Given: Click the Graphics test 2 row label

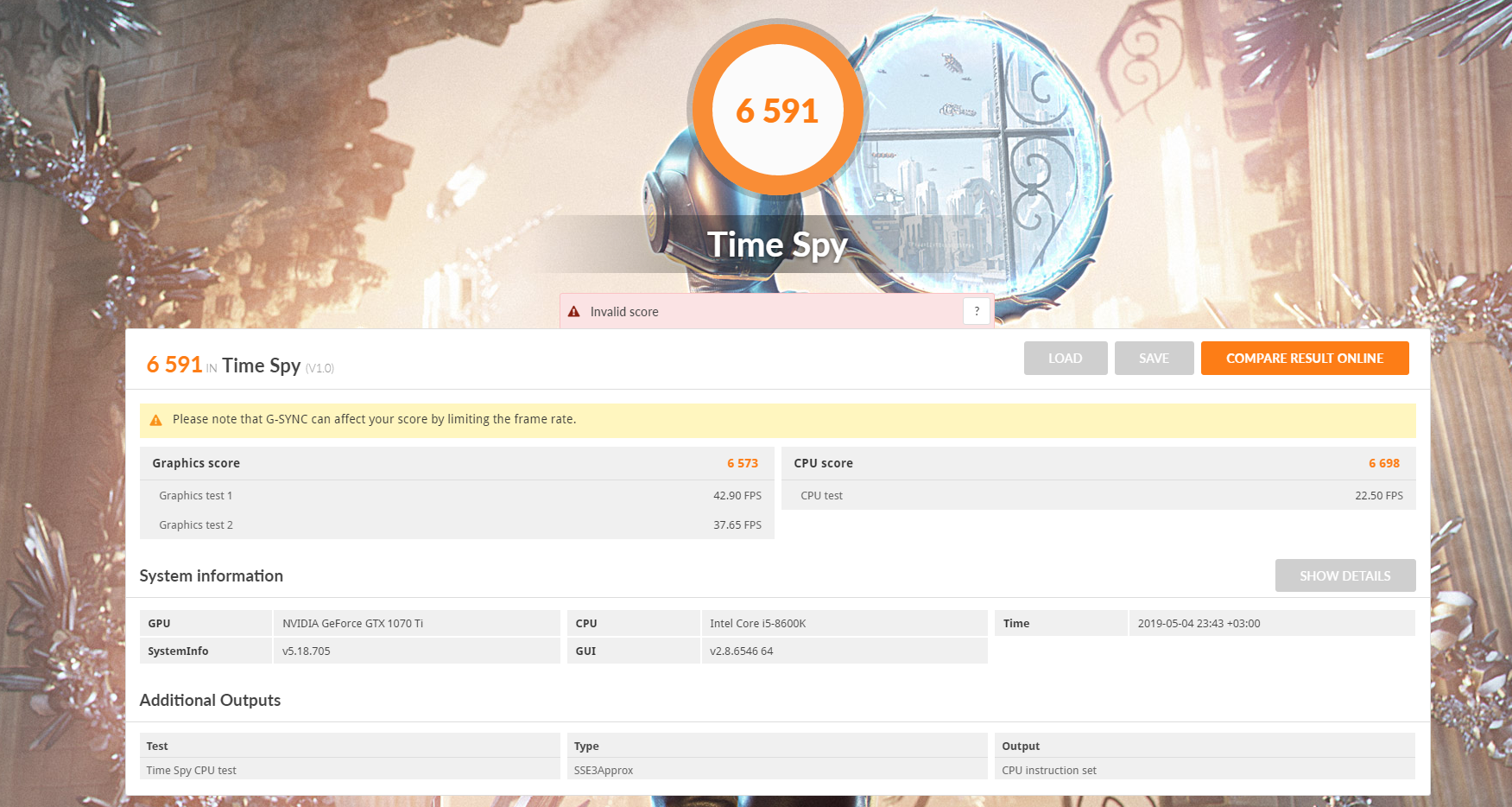Looking at the screenshot, I should 196,525.
